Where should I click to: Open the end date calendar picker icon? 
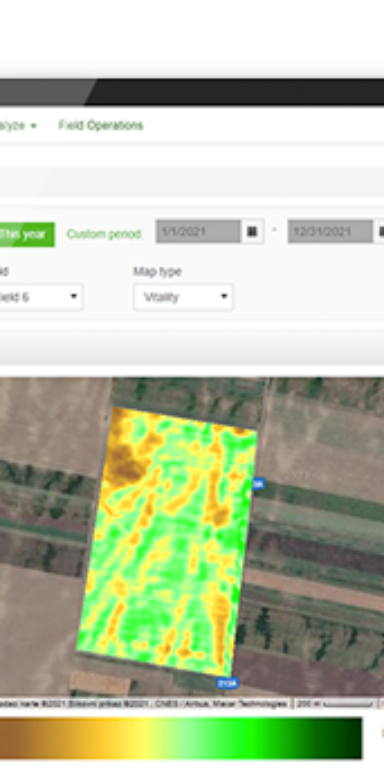tap(380, 231)
